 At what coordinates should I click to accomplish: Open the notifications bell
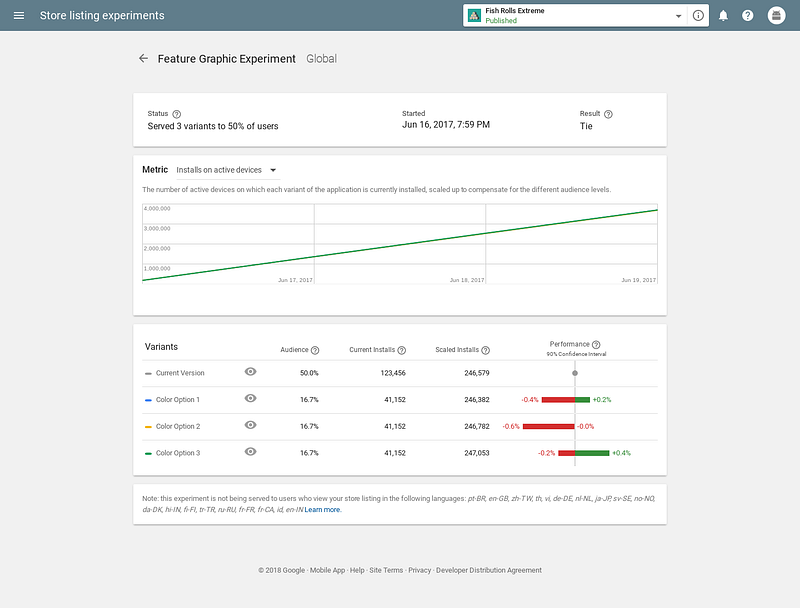[x=723, y=15]
